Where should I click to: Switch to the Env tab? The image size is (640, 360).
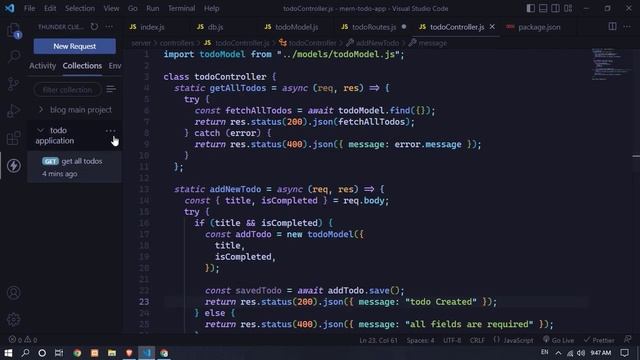(x=115, y=66)
